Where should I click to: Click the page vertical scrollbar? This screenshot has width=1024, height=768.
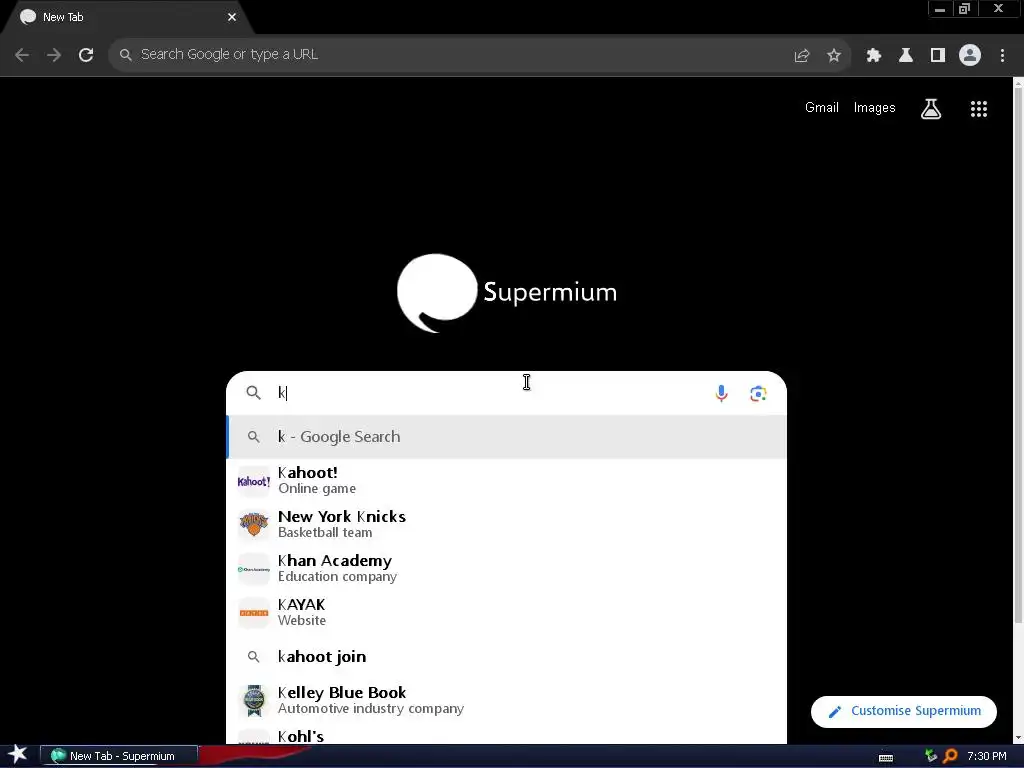1018,353
